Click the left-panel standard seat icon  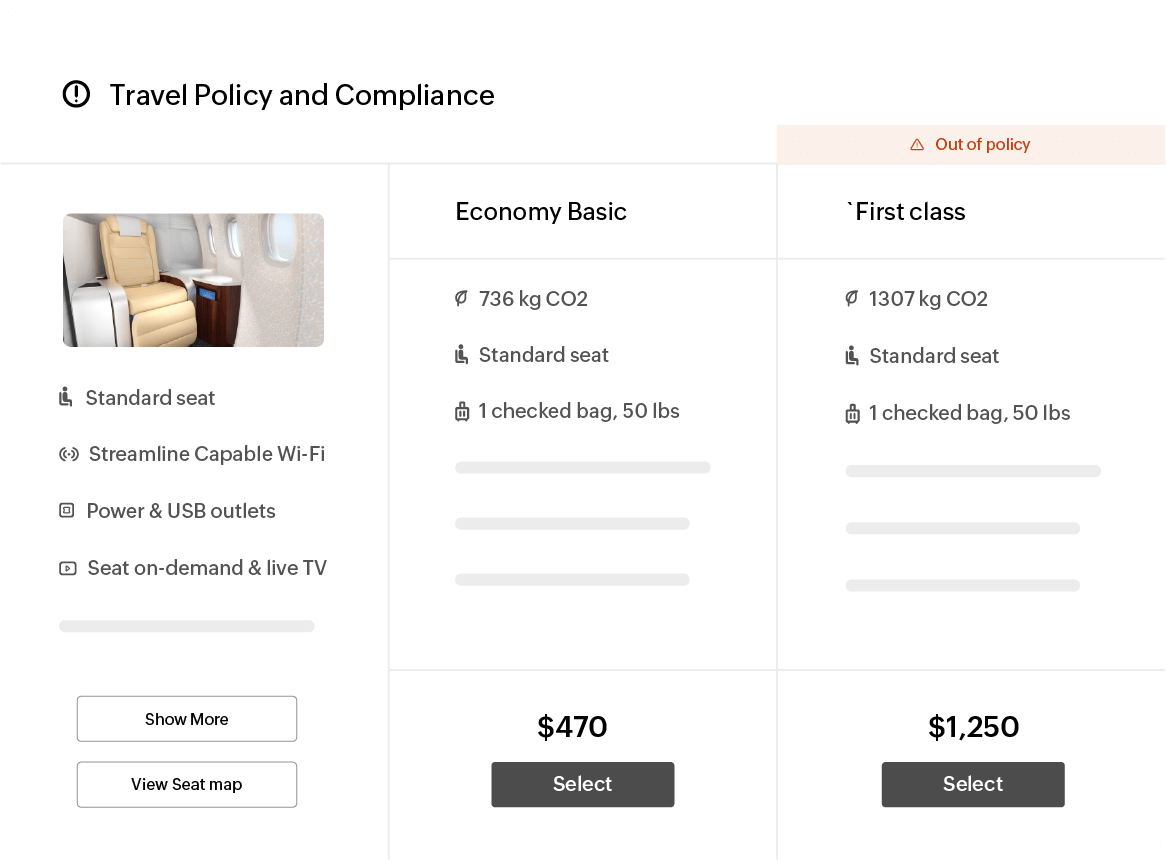click(x=66, y=398)
